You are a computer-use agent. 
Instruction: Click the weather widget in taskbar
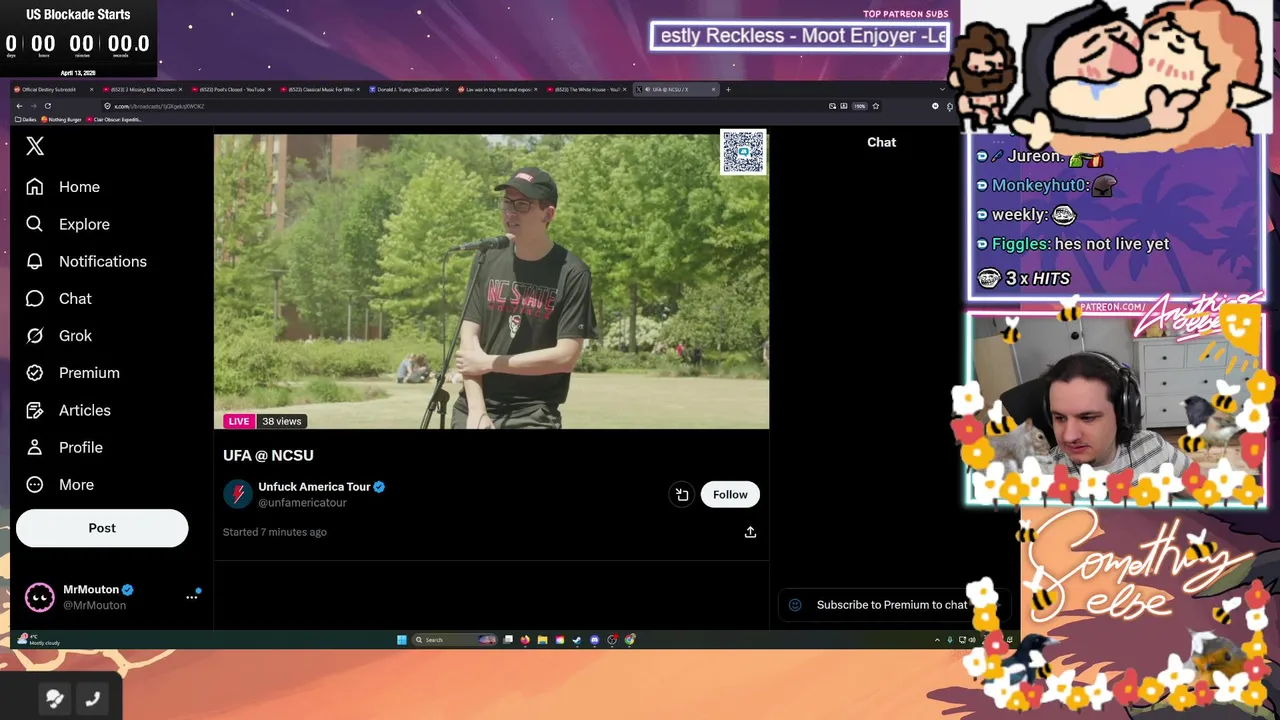[40, 640]
